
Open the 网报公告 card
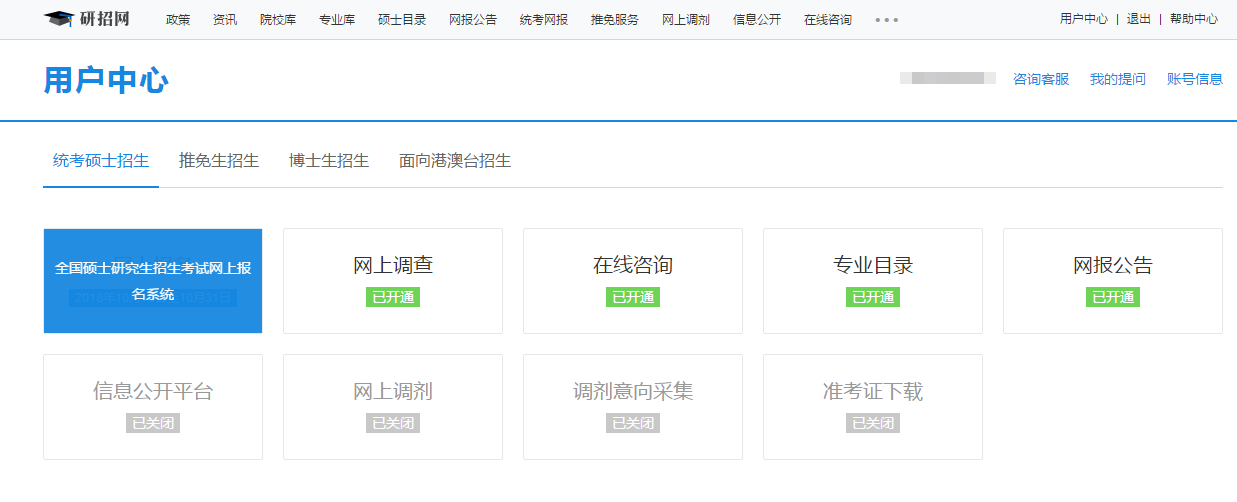pyautogui.click(x=1112, y=280)
